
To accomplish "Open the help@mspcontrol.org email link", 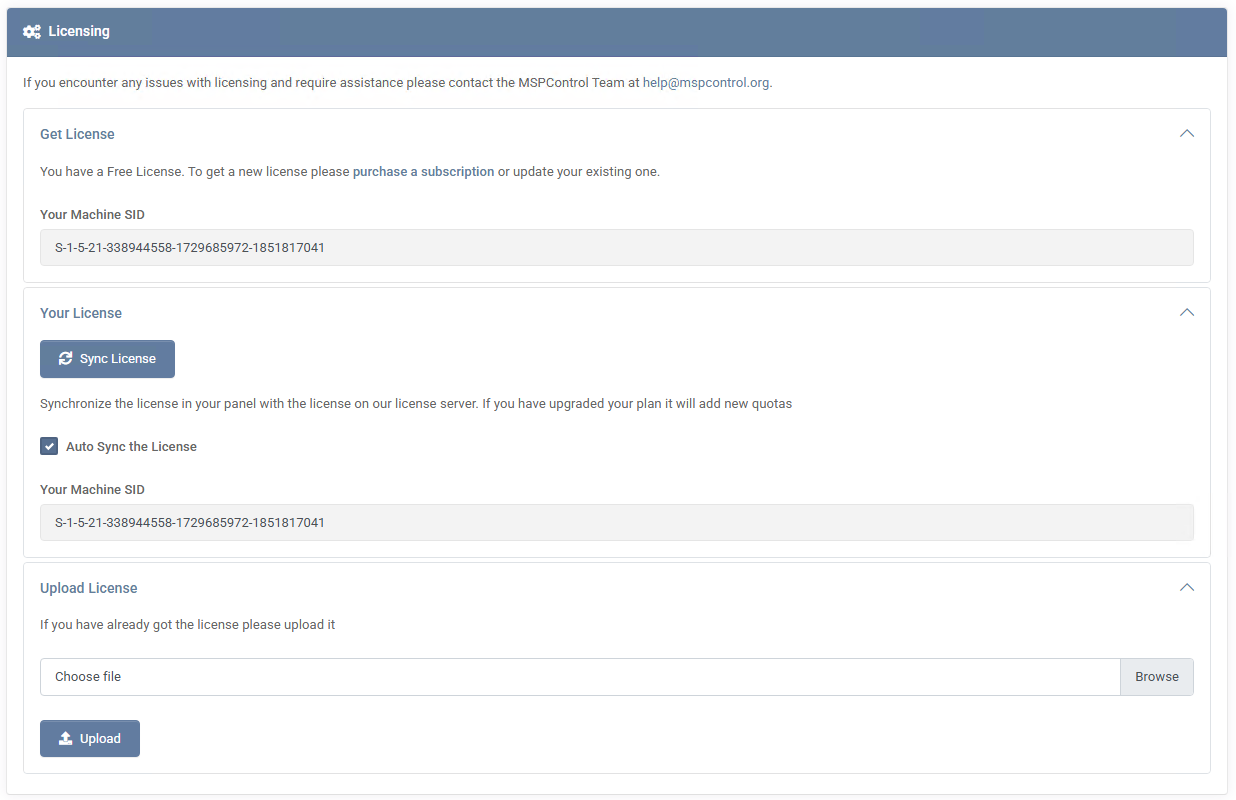I will point(706,83).
